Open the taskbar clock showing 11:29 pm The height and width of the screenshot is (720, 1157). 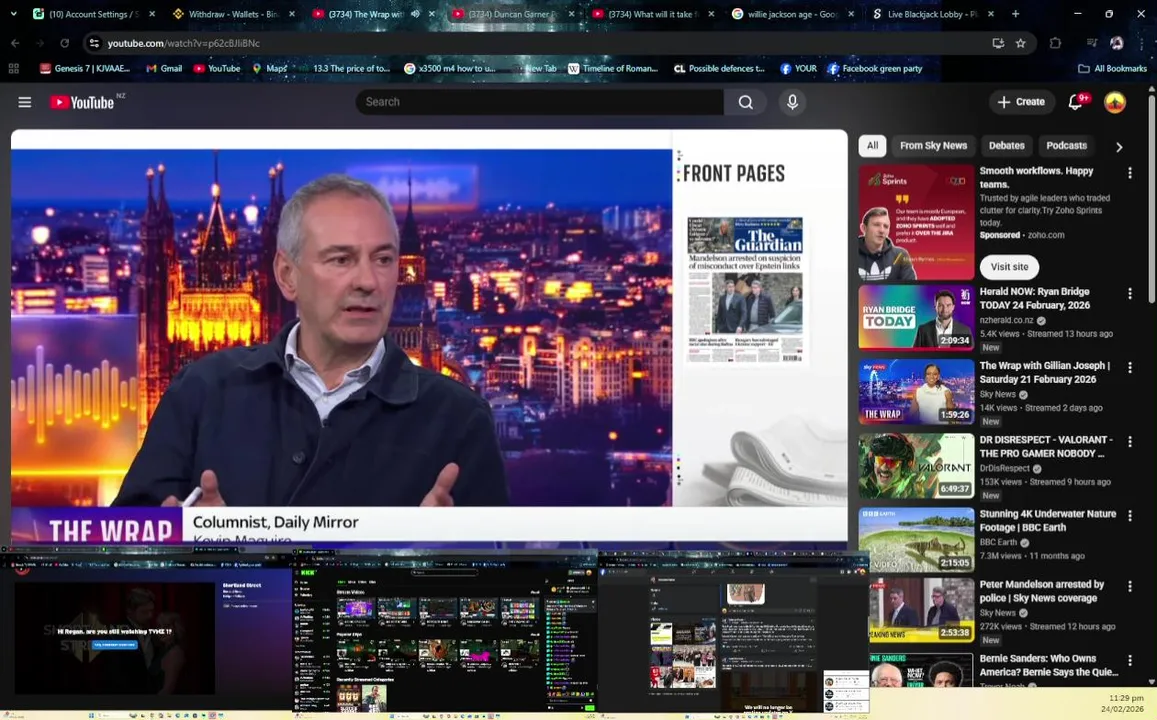(x=1126, y=703)
